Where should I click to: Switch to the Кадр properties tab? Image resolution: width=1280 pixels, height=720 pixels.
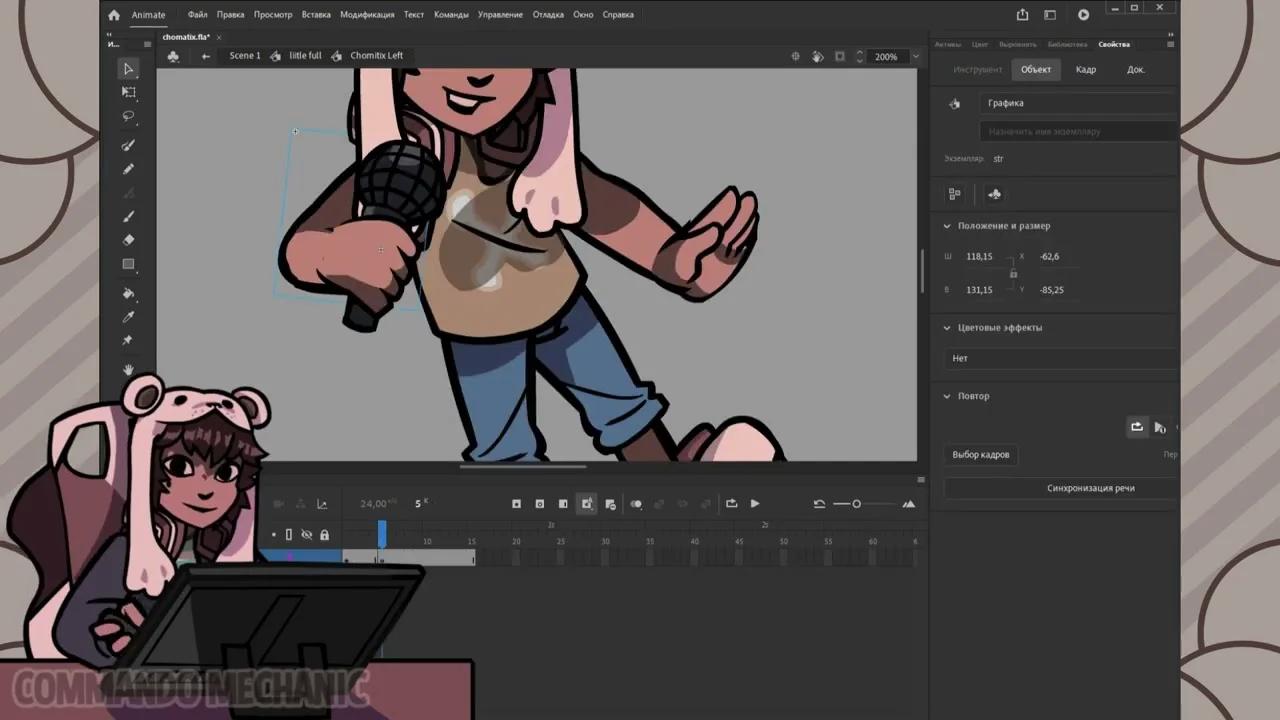pyautogui.click(x=1085, y=70)
